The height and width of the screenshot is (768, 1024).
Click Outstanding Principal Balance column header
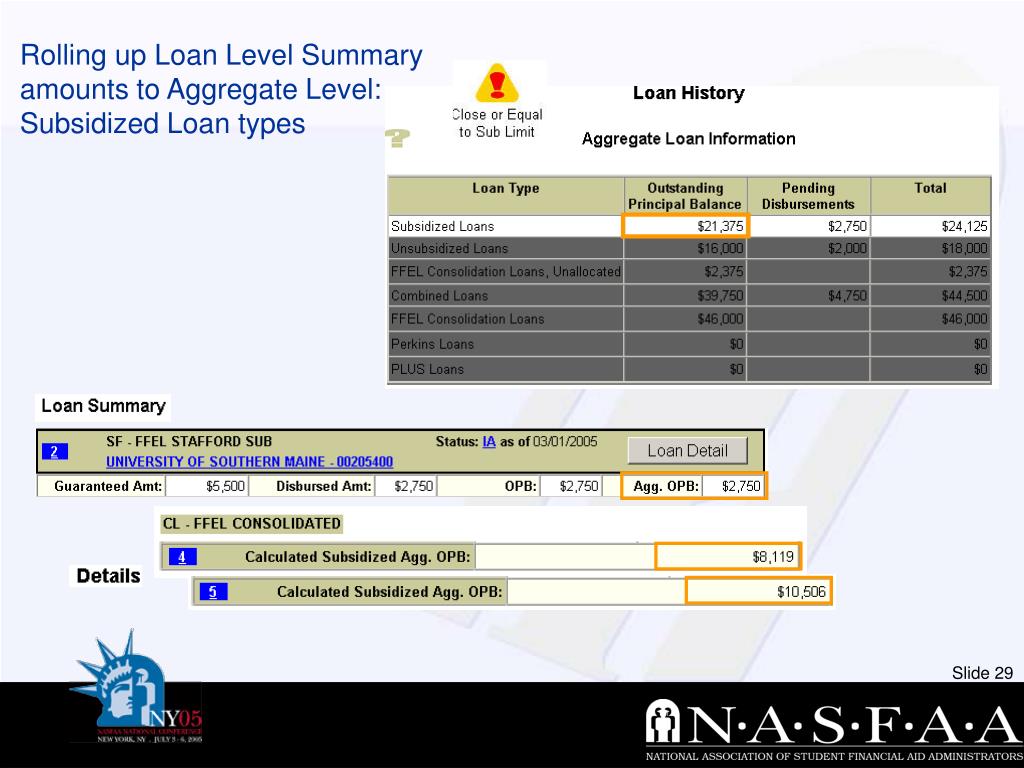tap(684, 196)
